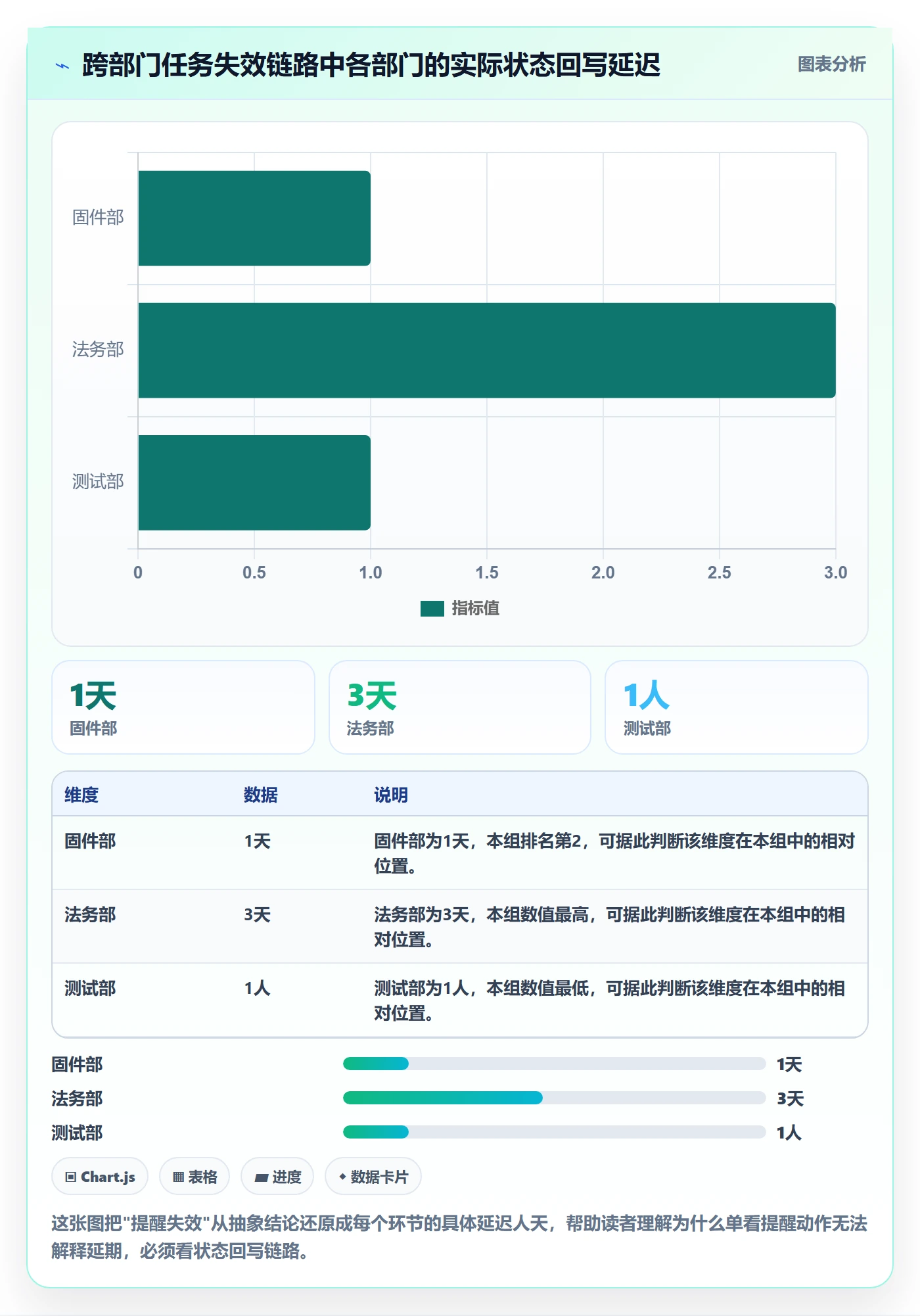
Task: Click the 数据 column header
Action: point(261,795)
